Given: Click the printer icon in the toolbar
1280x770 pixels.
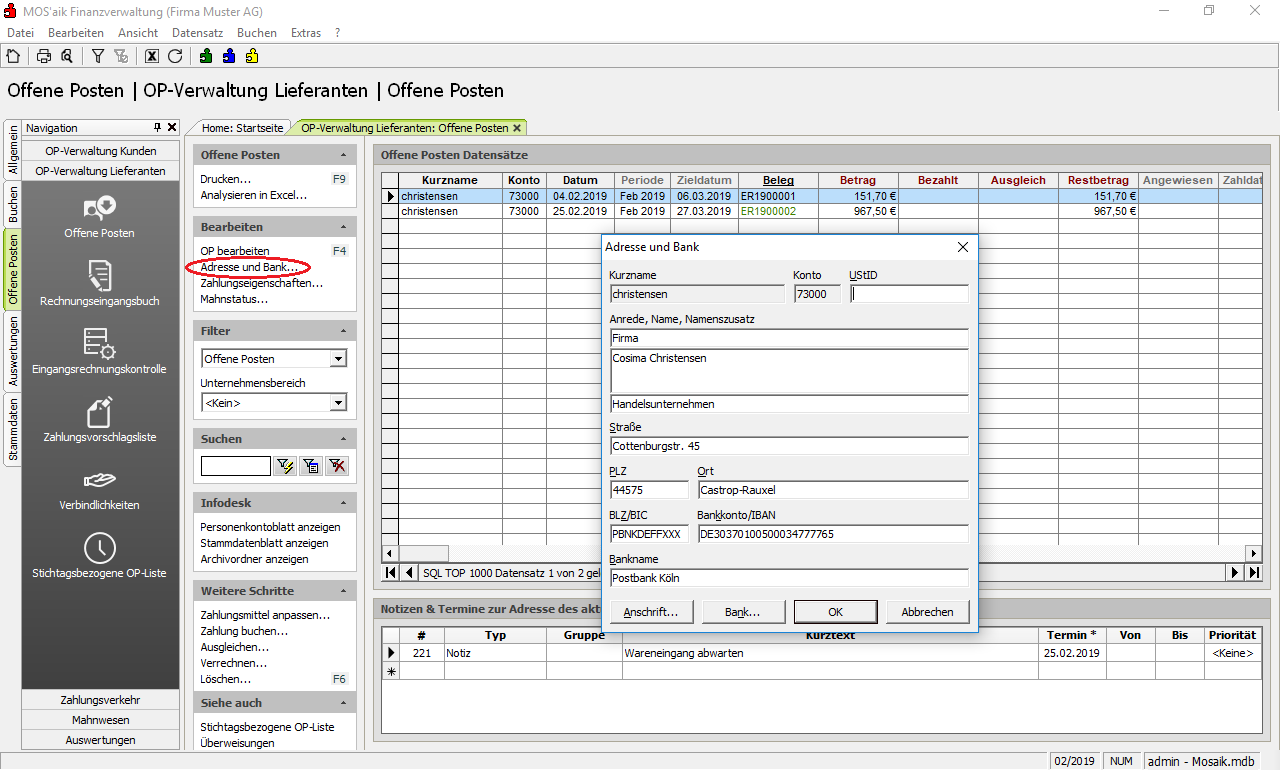Looking at the screenshot, I should [44, 56].
